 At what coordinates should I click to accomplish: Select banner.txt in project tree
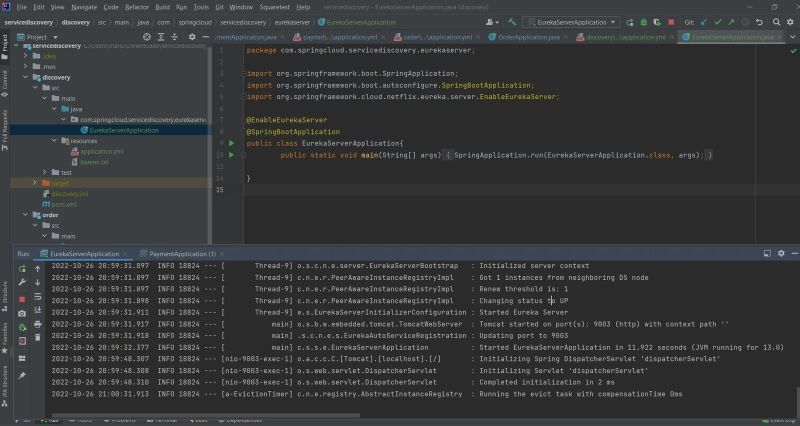pos(94,162)
